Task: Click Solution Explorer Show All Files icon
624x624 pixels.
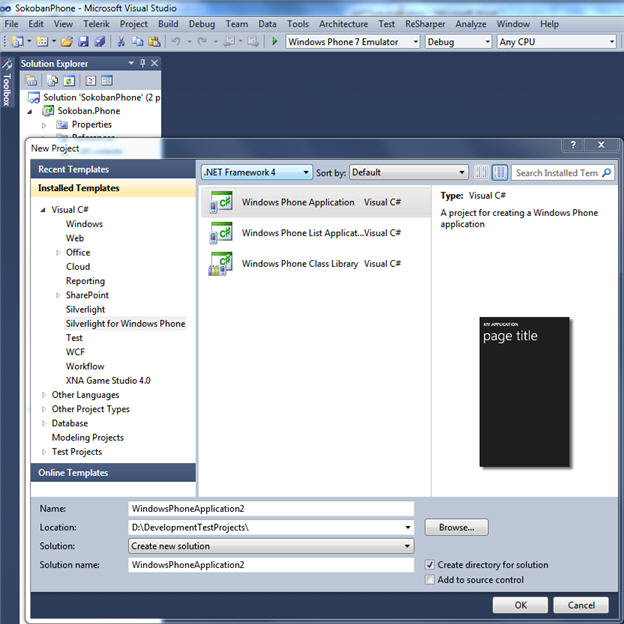Action: coord(52,81)
